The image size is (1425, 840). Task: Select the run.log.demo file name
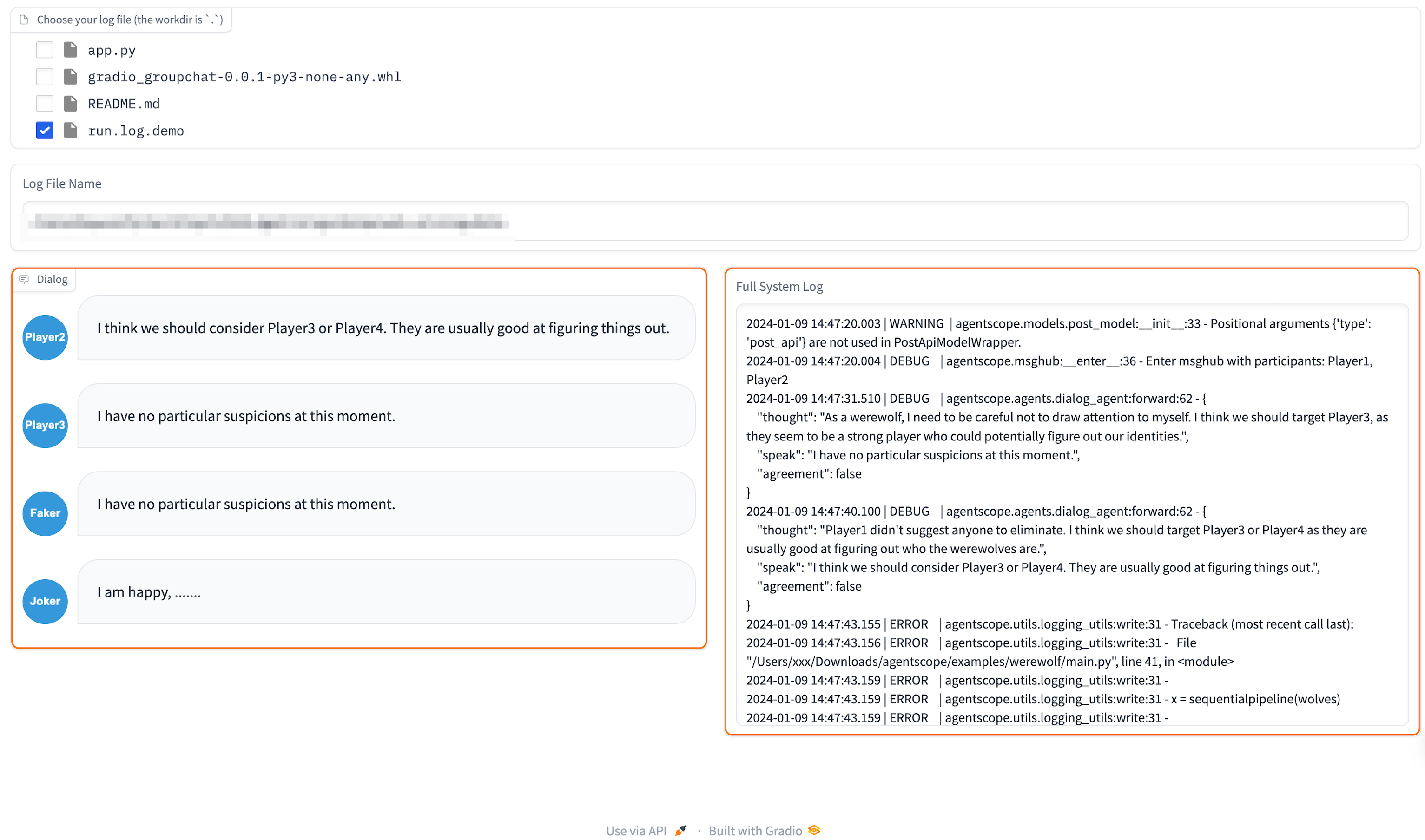(x=136, y=131)
